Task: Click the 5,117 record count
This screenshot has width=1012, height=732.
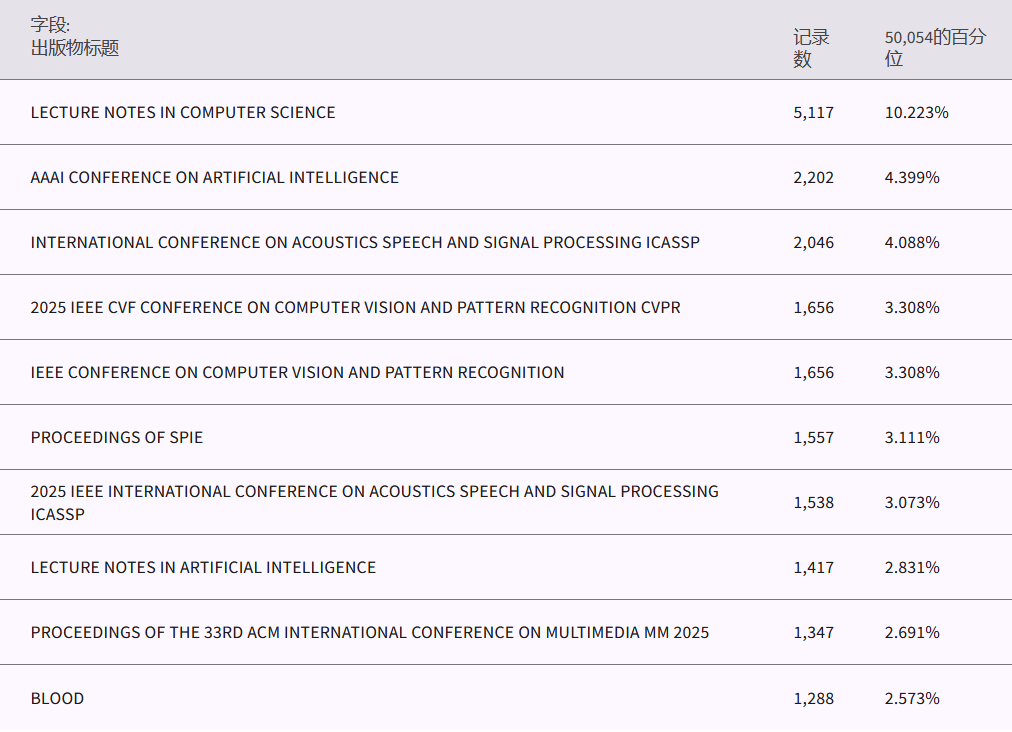Action: coord(813,113)
